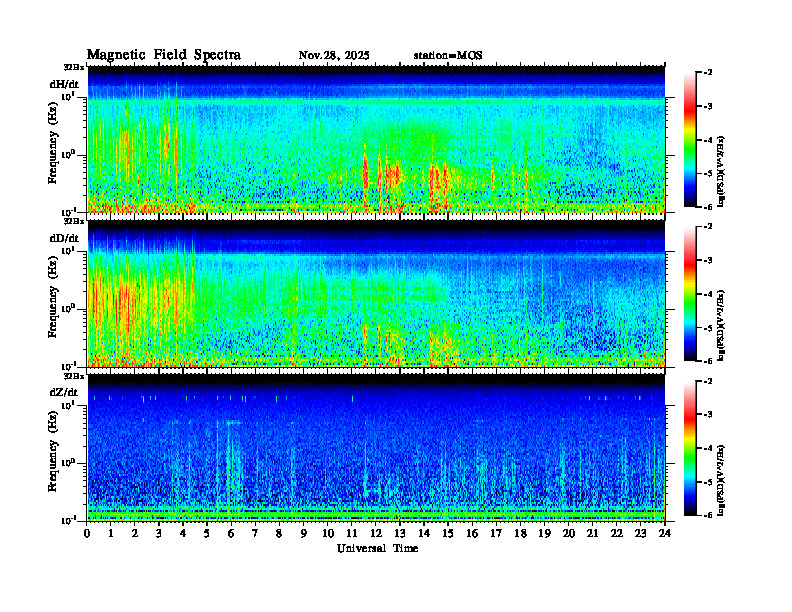Click the "Universal Time" axis title
Image resolution: width=792 pixels, height=612 pixels.
[x=377, y=548]
